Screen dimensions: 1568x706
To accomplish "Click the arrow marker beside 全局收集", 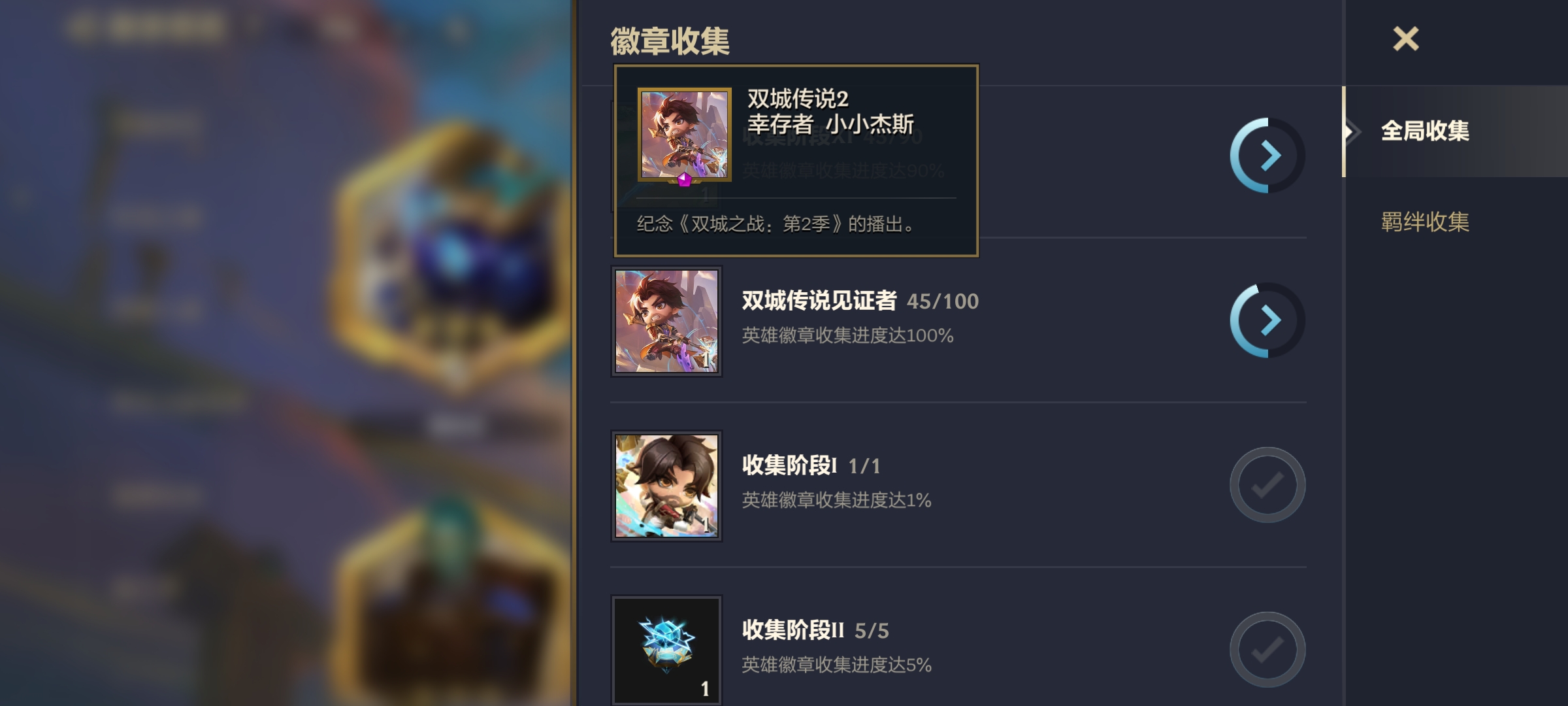I will (1352, 131).
